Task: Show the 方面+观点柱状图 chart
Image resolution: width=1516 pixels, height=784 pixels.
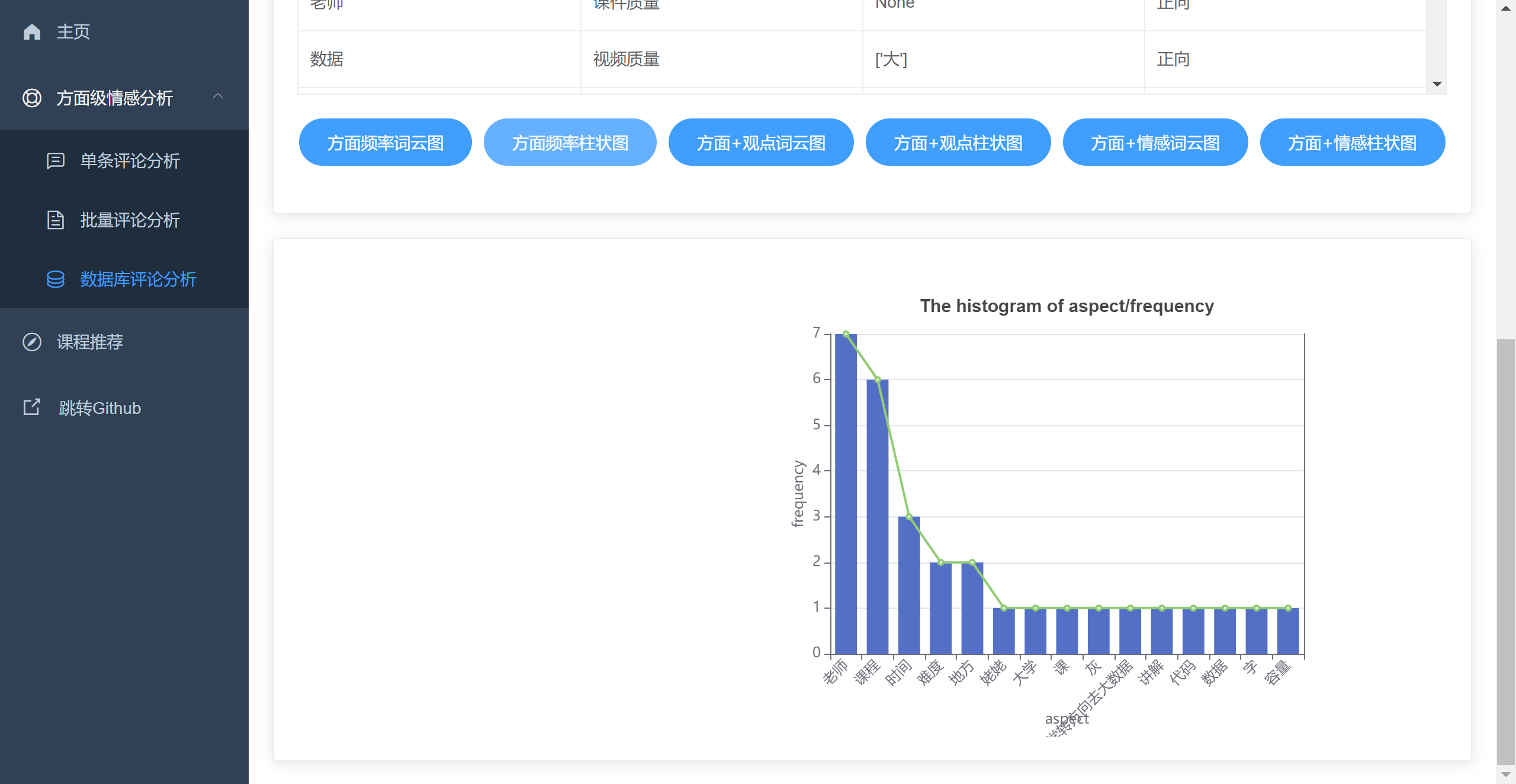Action: pyautogui.click(x=958, y=143)
